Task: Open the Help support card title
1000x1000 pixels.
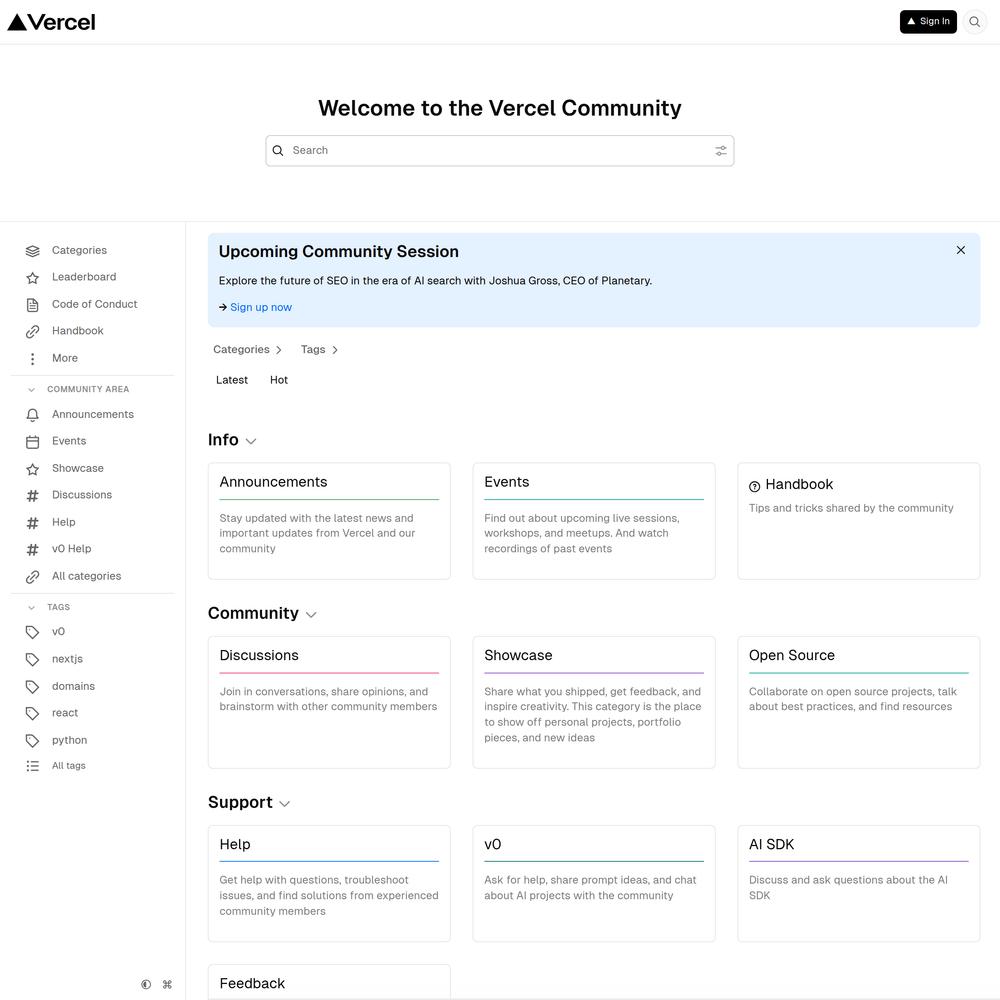Action: pyautogui.click(x=235, y=844)
